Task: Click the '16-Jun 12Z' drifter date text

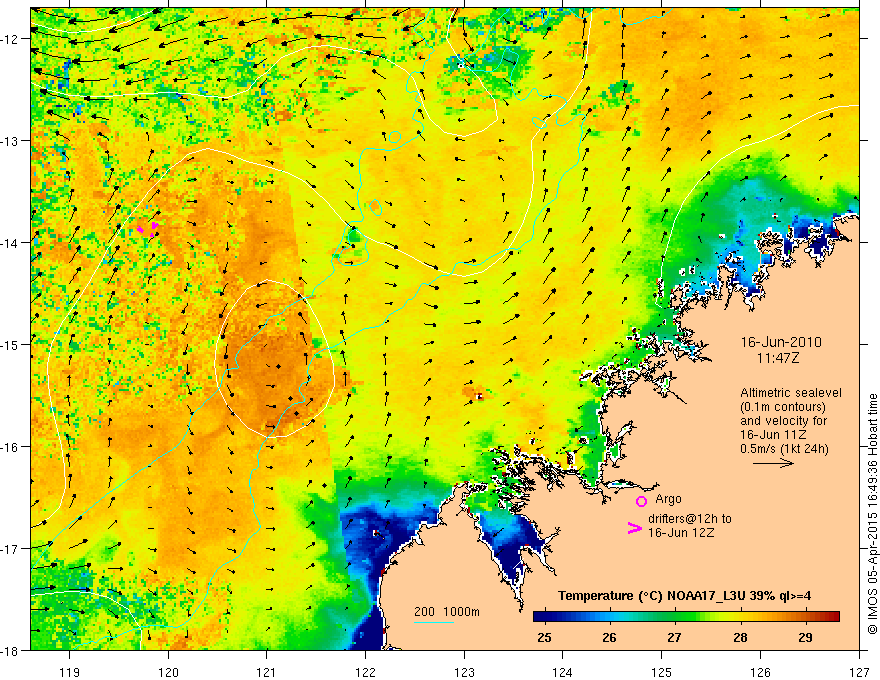Action: click(x=681, y=532)
